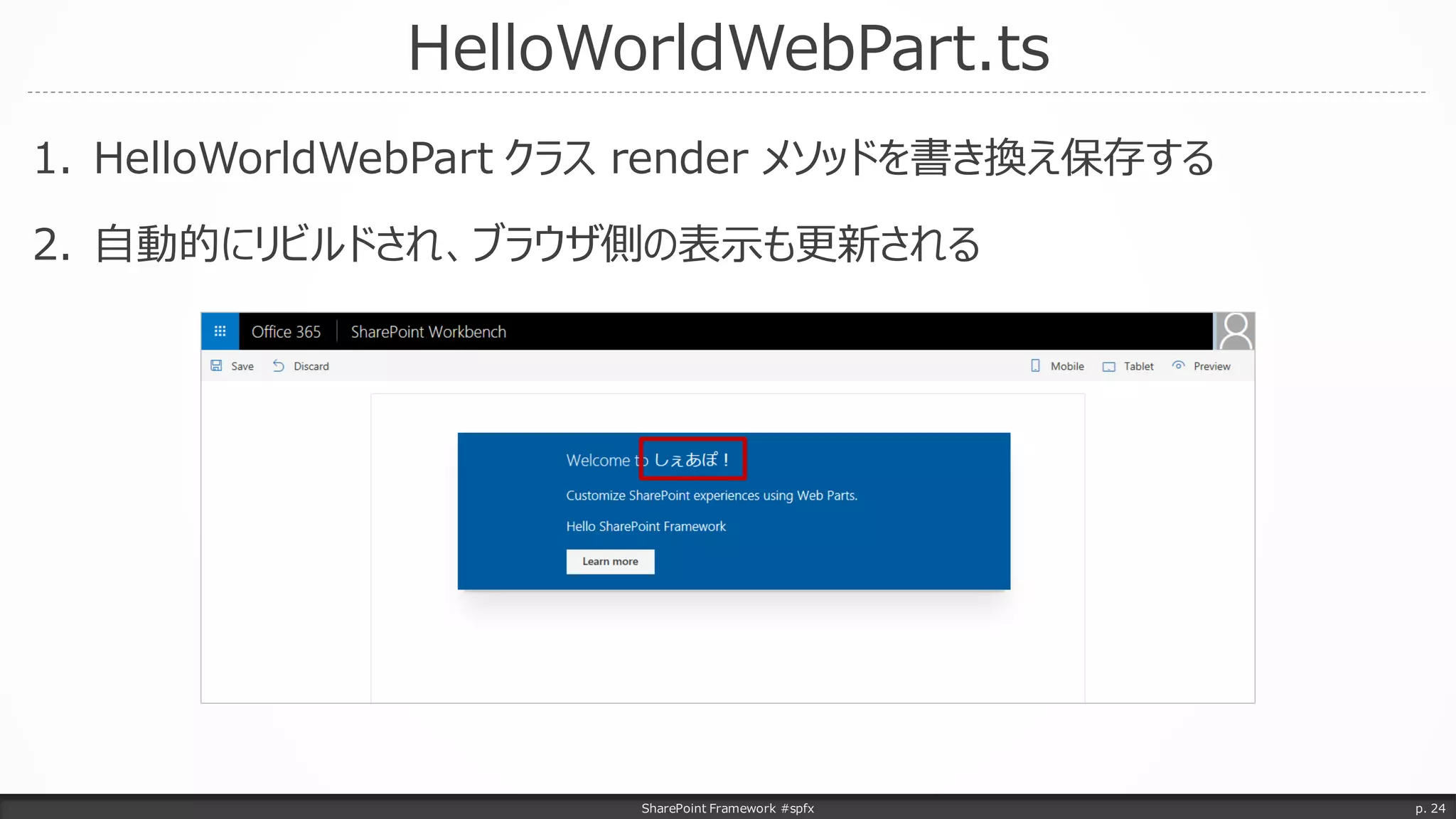Click the Mobile phone icon

1035,365
